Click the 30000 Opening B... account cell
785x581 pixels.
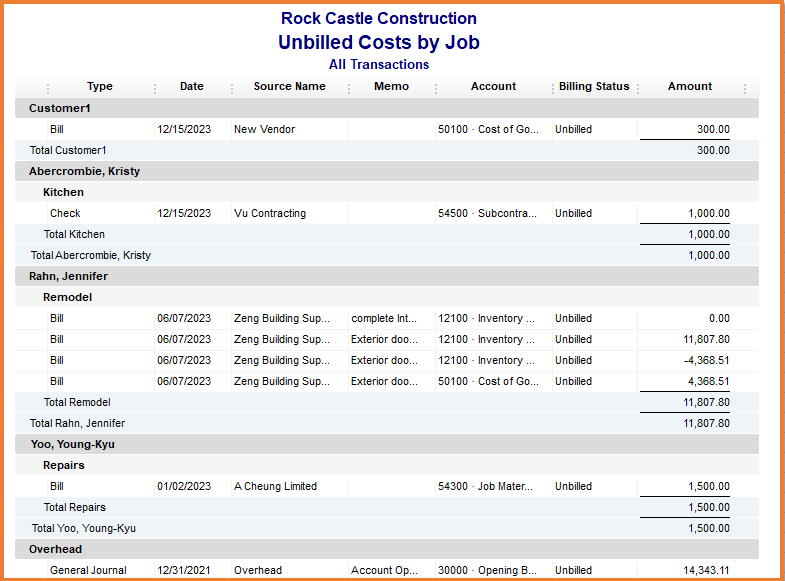(x=487, y=570)
